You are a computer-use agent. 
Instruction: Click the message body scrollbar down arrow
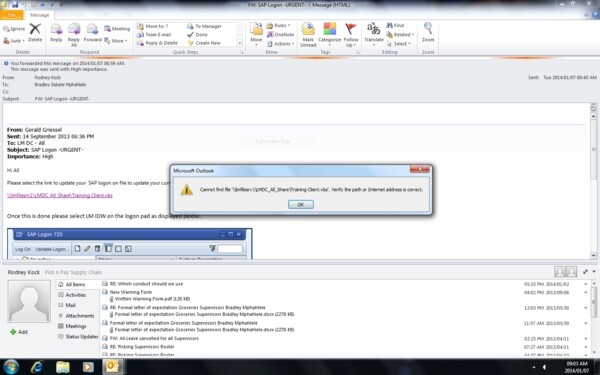593,255
